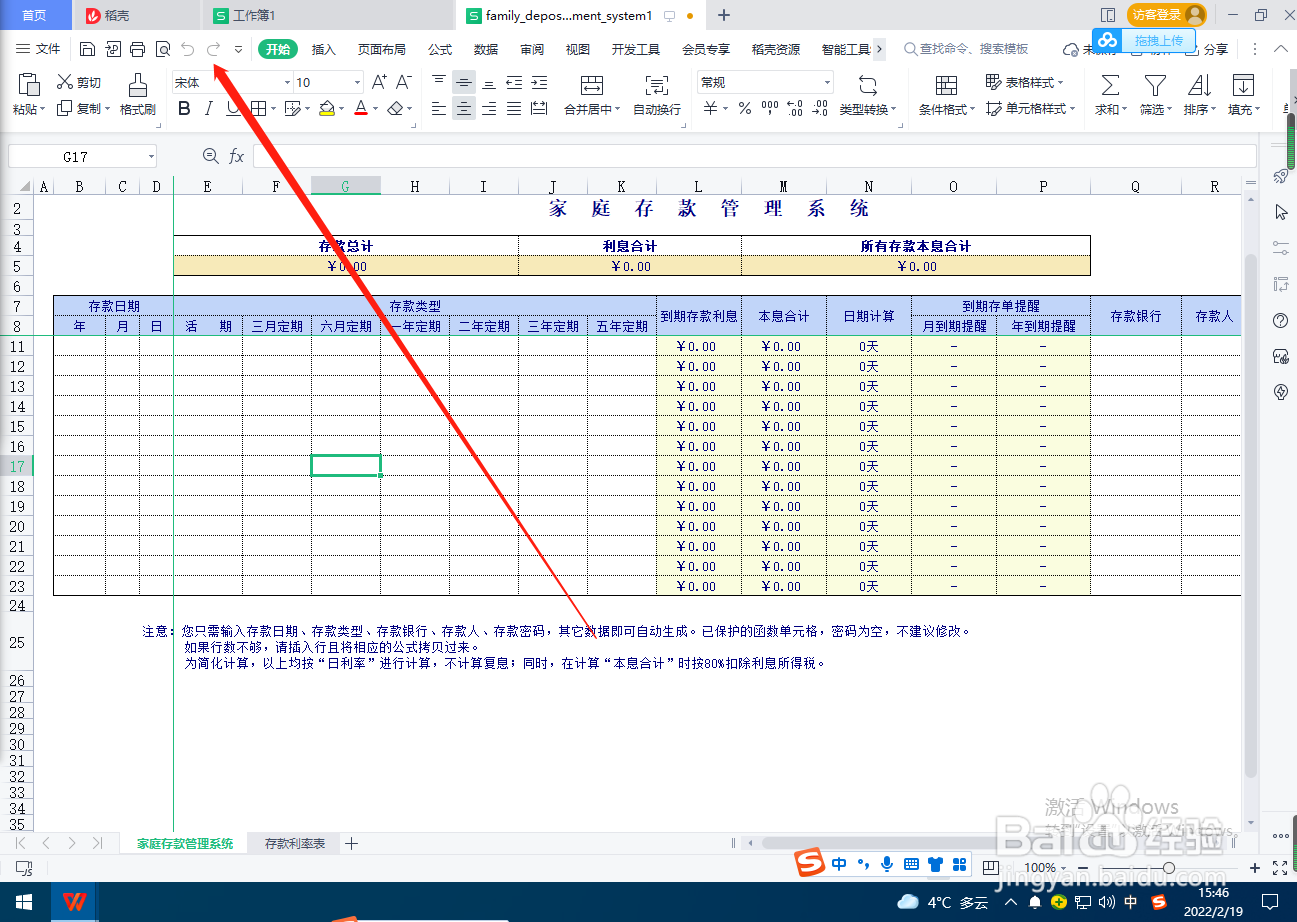Click the 访客登录 login button

(1166, 15)
